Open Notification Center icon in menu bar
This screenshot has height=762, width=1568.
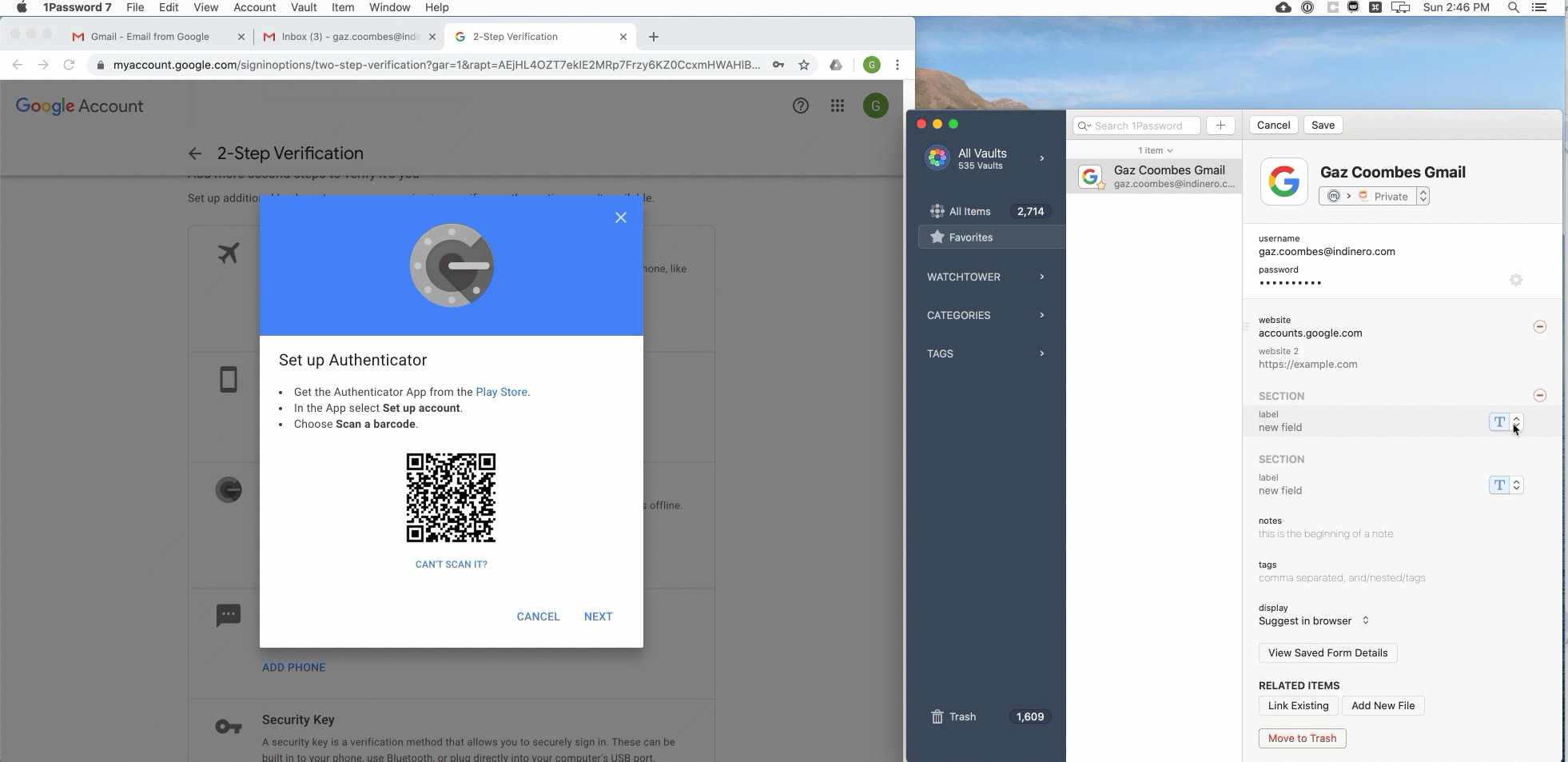click(1538, 7)
